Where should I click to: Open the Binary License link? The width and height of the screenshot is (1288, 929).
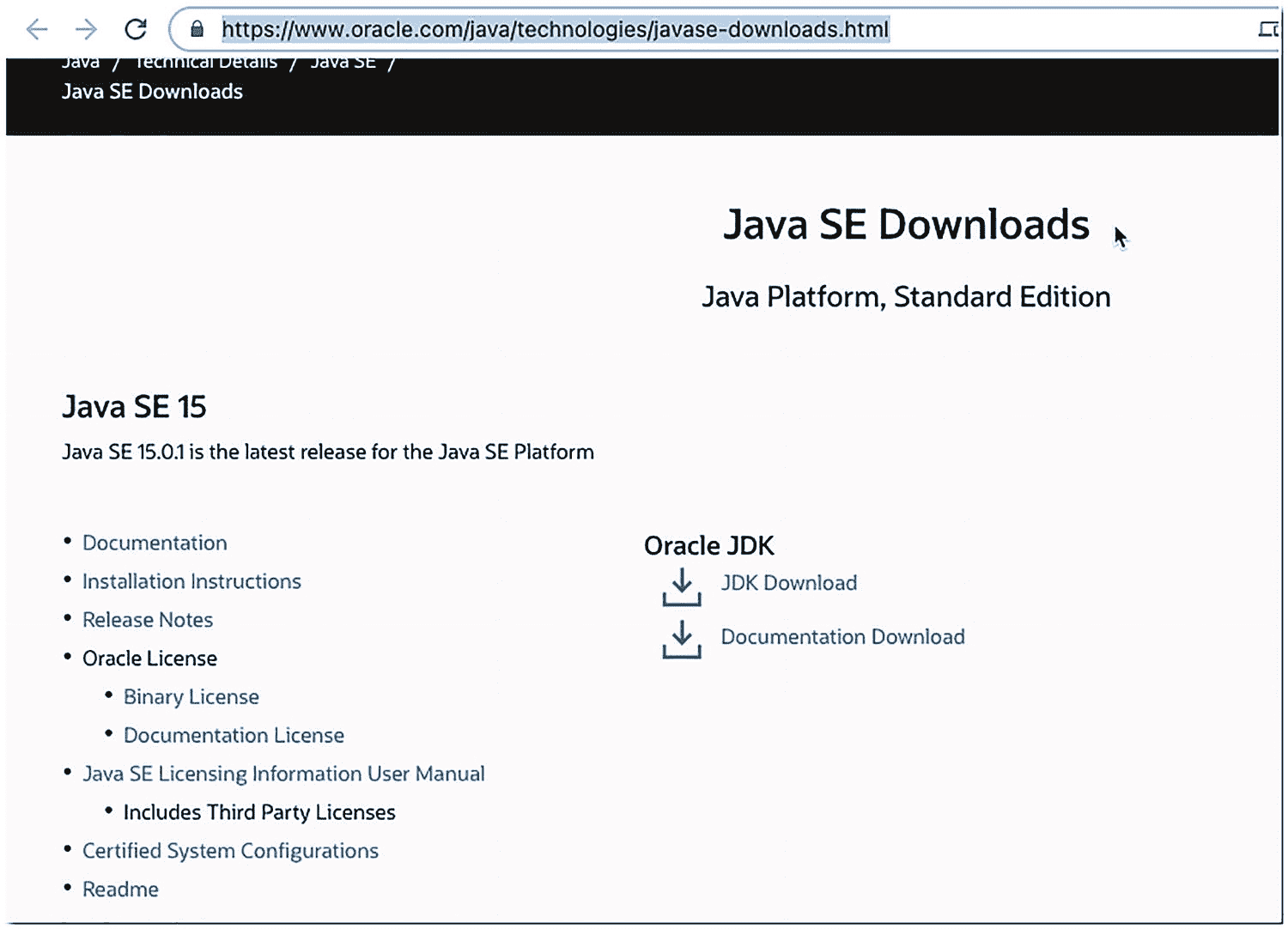[191, 696]
